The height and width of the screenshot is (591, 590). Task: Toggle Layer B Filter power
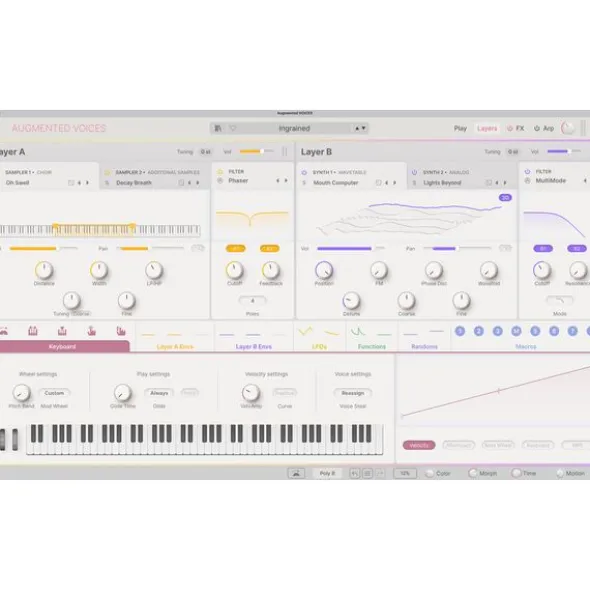[527, 171]
